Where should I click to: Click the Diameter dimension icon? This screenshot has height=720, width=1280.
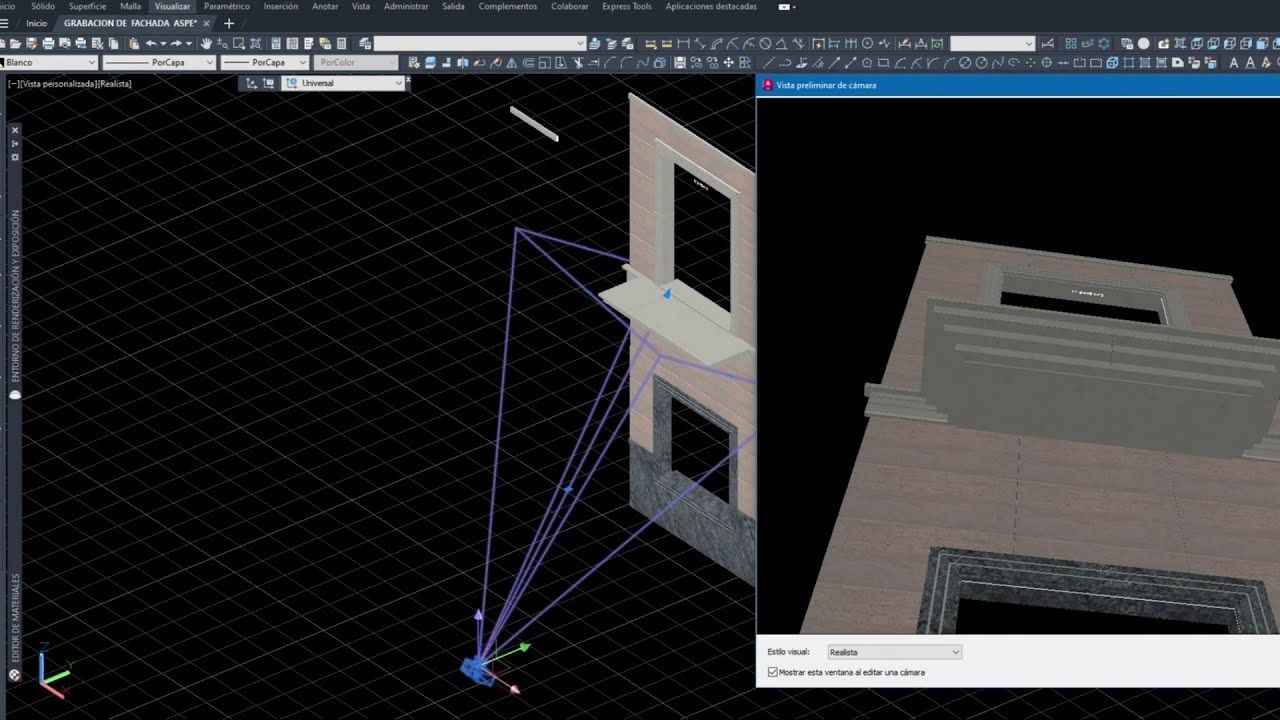tap(765, 44)
